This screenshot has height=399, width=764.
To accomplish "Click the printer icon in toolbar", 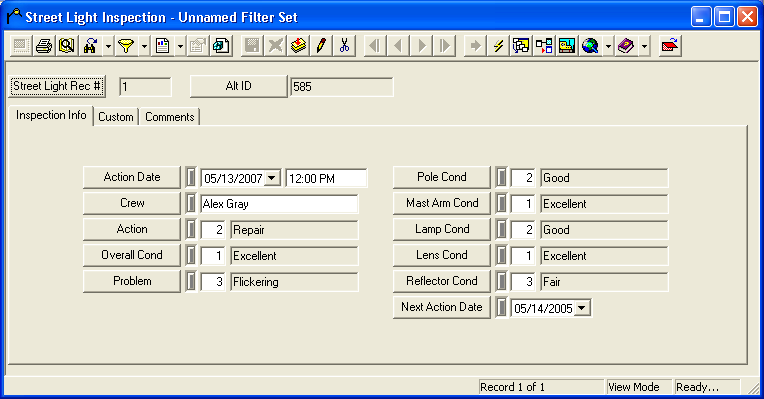I will pyautogui.click(x=44, y=46).
